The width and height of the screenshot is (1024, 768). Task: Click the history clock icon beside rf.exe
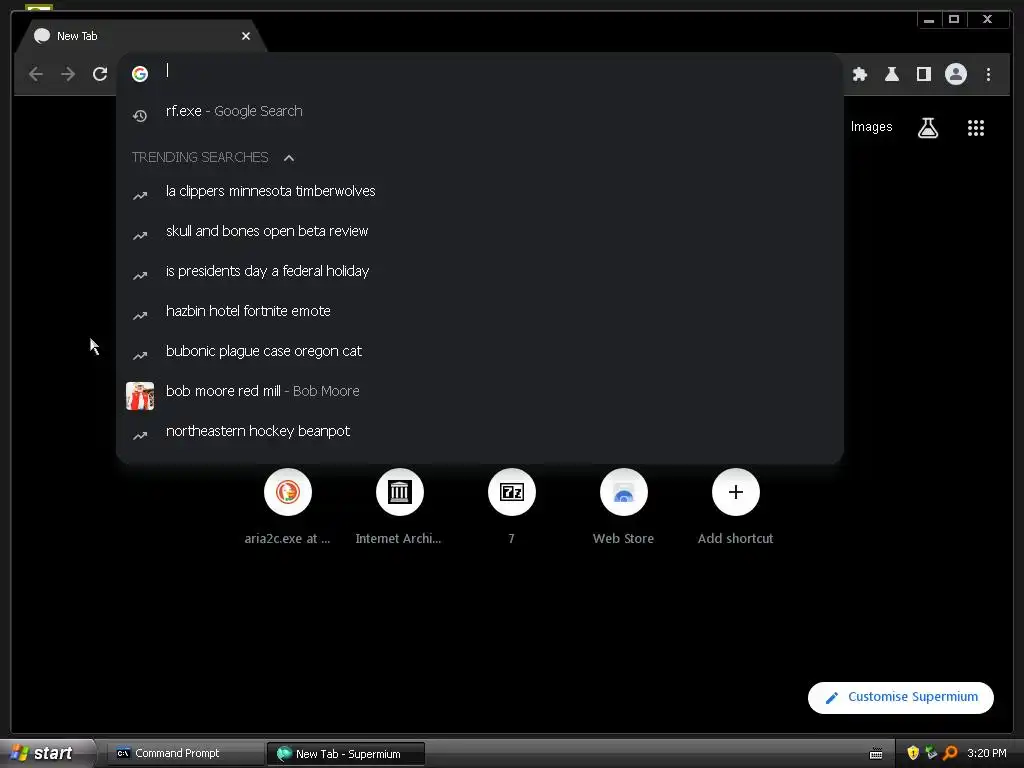coord(140,116)
